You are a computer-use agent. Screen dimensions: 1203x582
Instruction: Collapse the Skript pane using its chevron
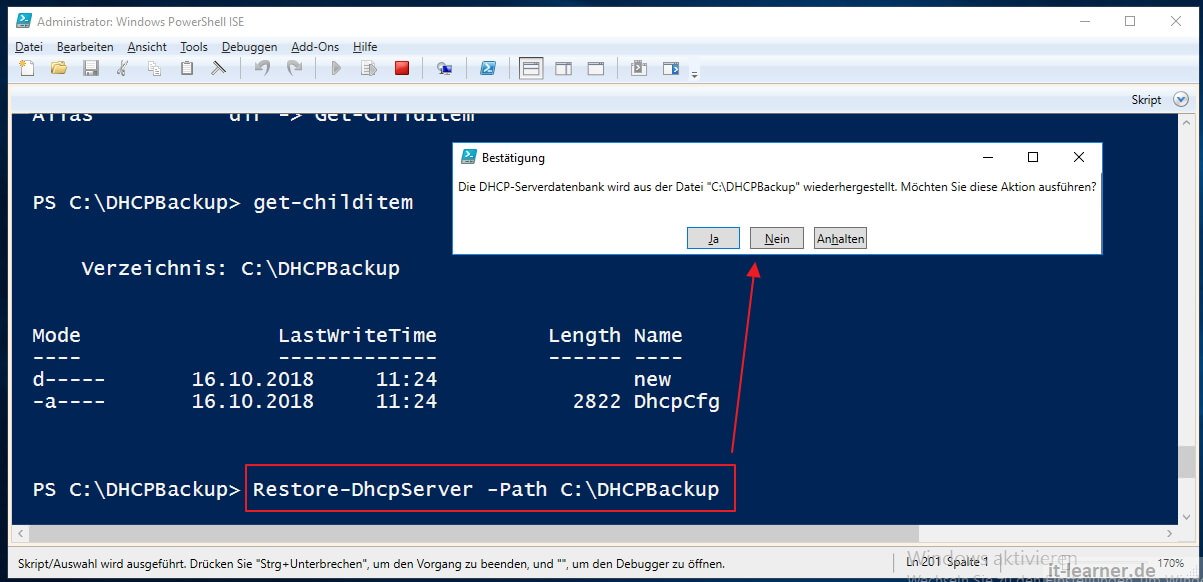[x=1181, y=99]
